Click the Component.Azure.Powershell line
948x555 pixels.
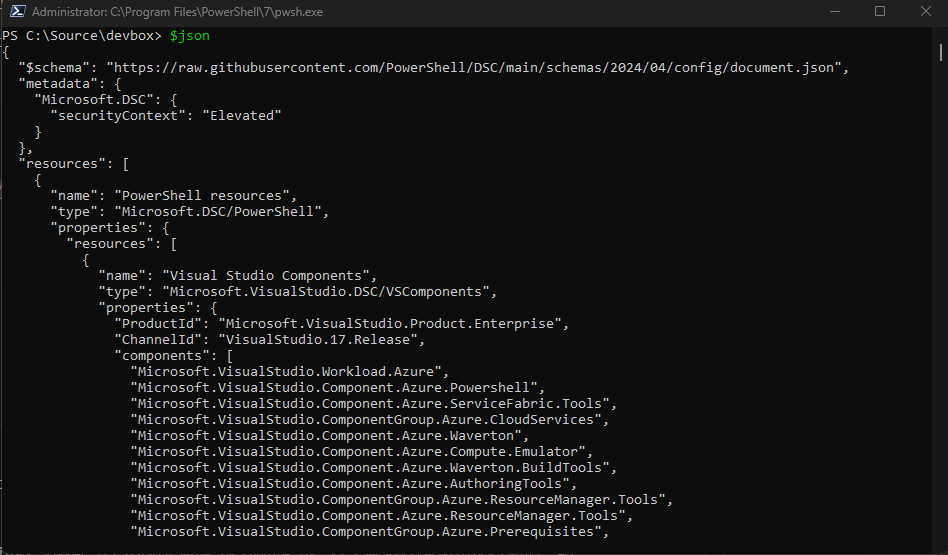pos(337,388)
